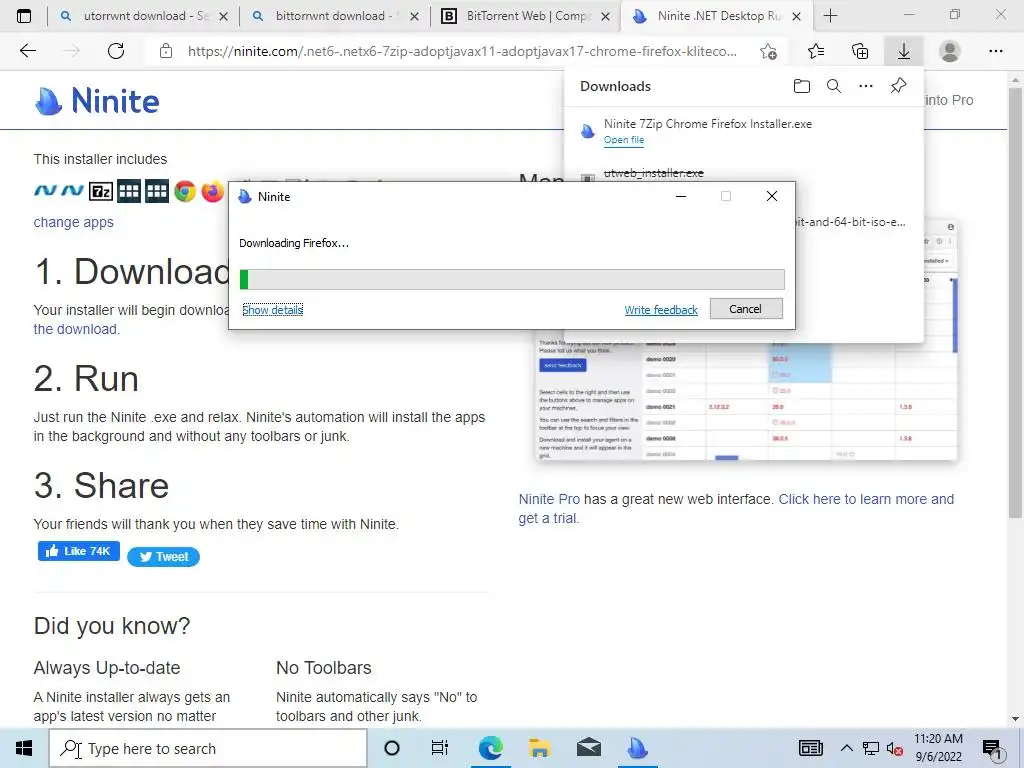Screen dimensions: 1024x768
Task: Open Mail app from taskbar
Action: (588, 748)
